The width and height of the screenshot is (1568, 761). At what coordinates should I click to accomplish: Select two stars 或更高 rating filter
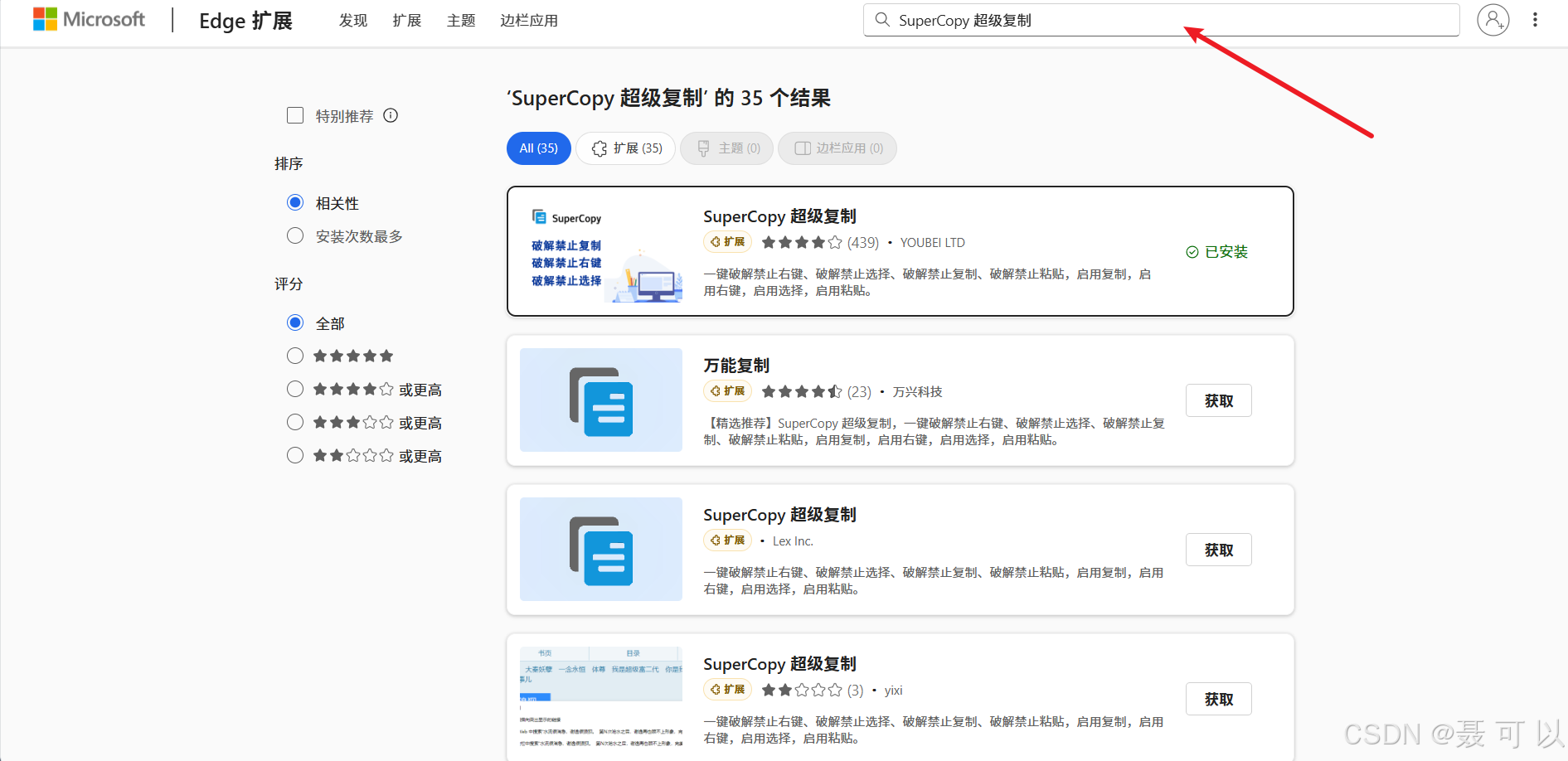click(295, 455)
